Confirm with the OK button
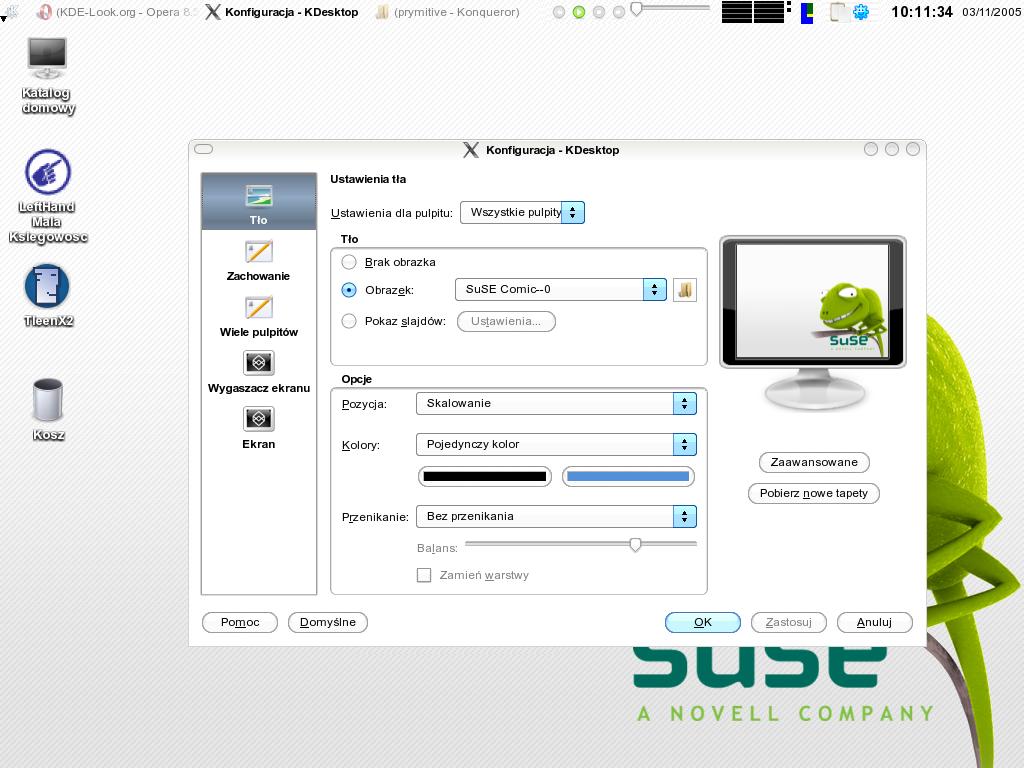1024x768 pixels. 703,622
